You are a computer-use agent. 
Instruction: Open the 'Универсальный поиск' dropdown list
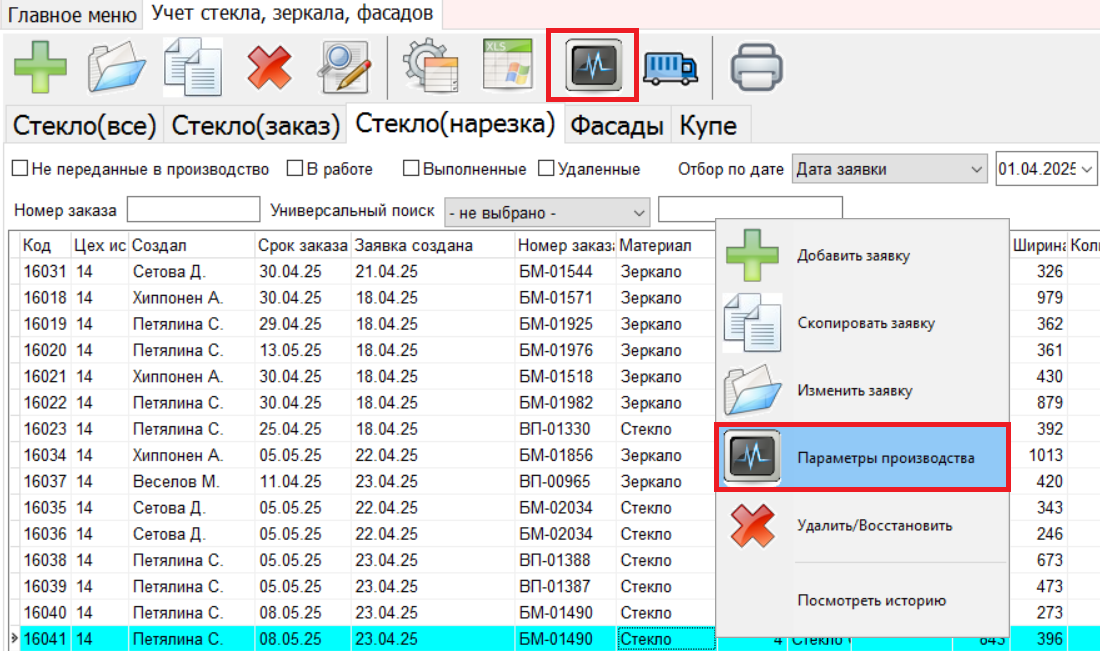[x=639, y=212]
